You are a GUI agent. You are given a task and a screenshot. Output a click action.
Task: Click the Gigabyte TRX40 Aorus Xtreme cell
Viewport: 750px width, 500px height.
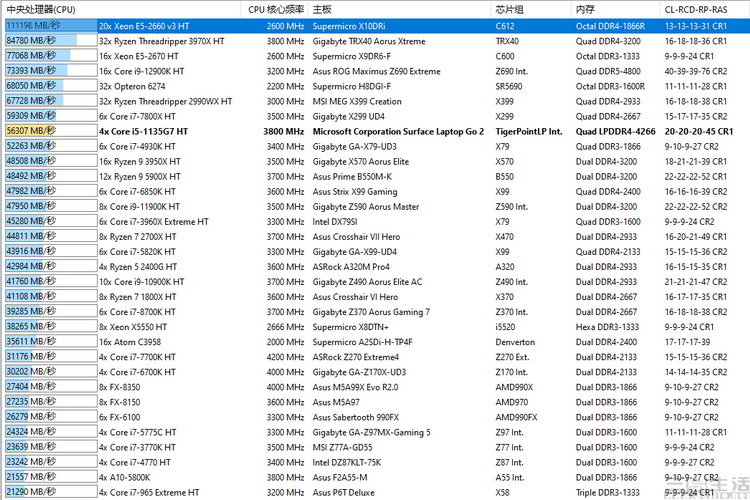pos(369,41)
